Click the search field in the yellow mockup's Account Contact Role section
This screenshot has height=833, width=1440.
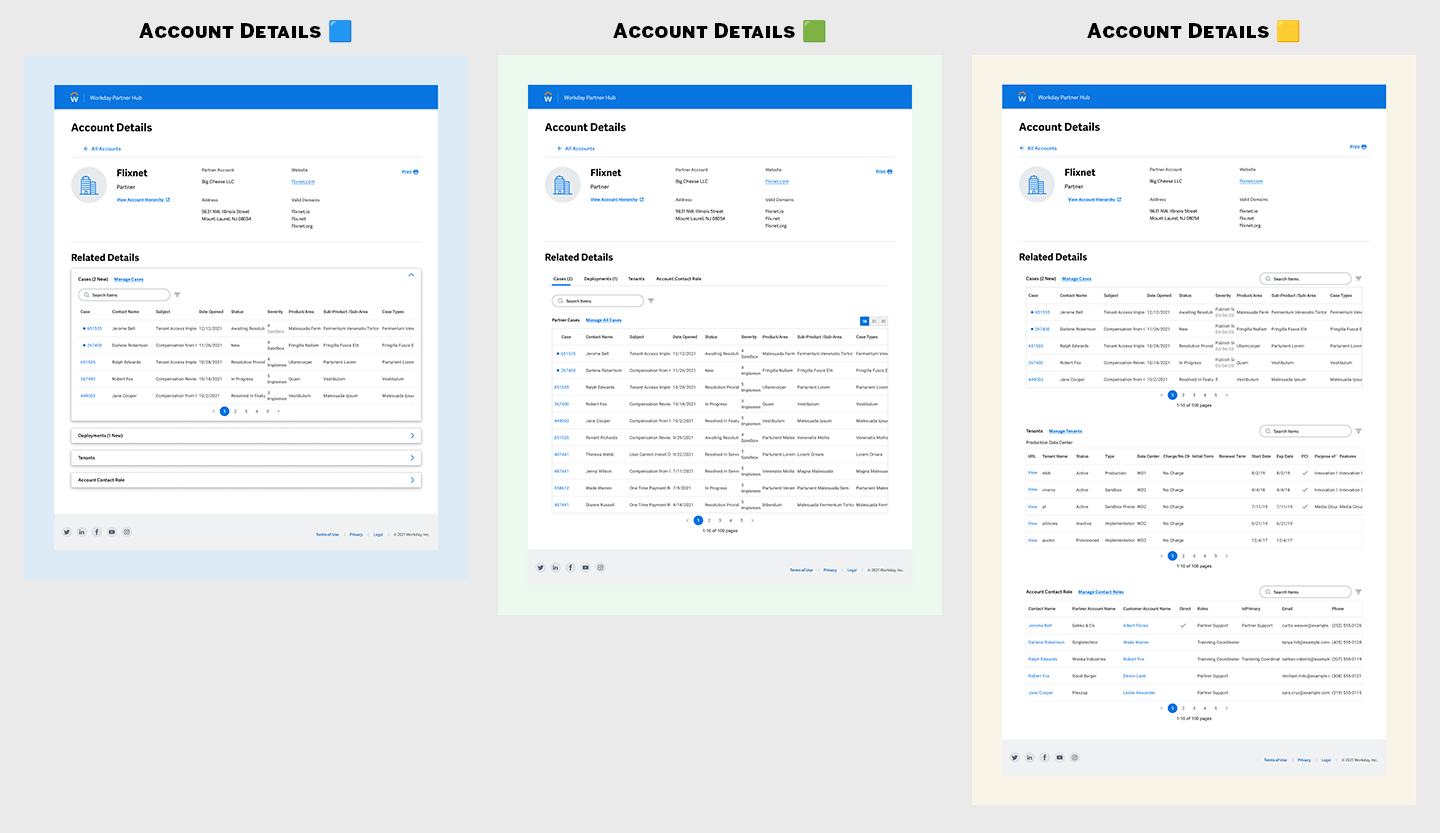pyautogui.click(x=1305, y=592)
